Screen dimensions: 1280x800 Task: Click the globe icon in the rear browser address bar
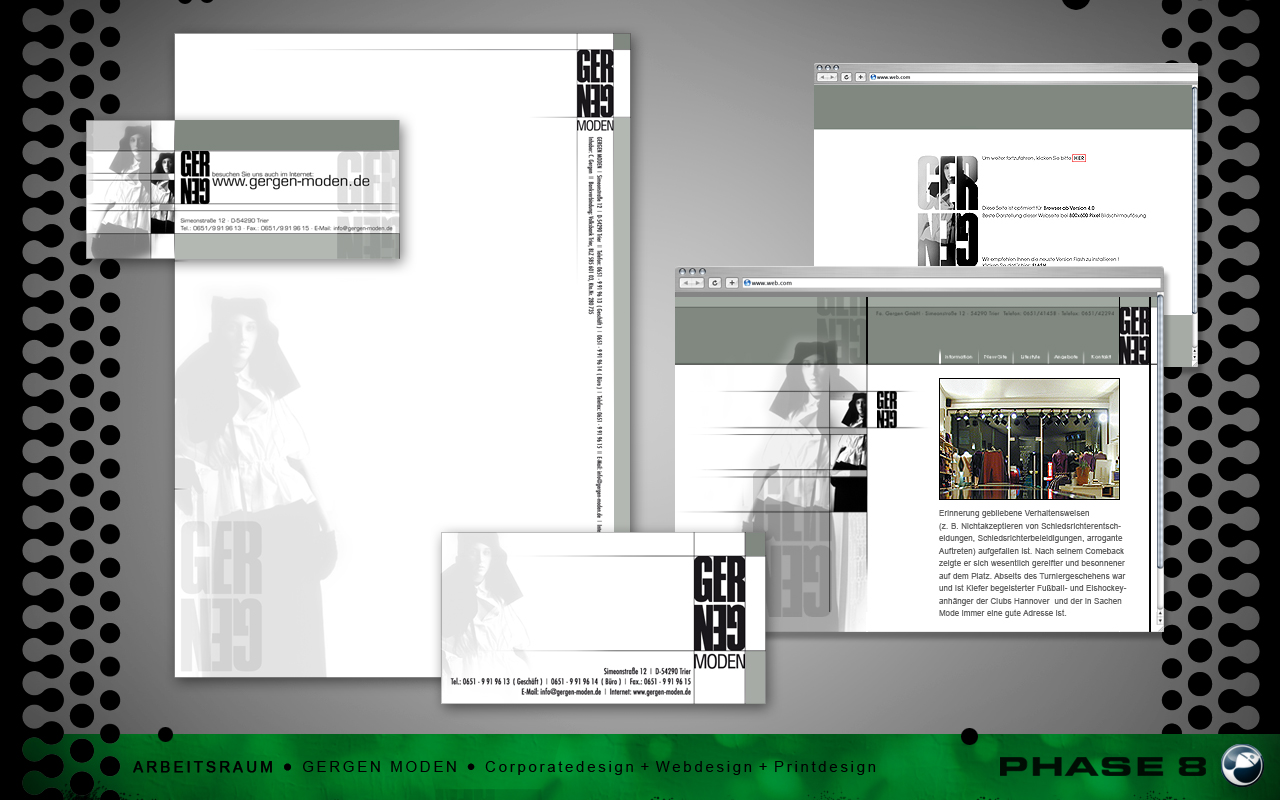[x=873, y=76]
